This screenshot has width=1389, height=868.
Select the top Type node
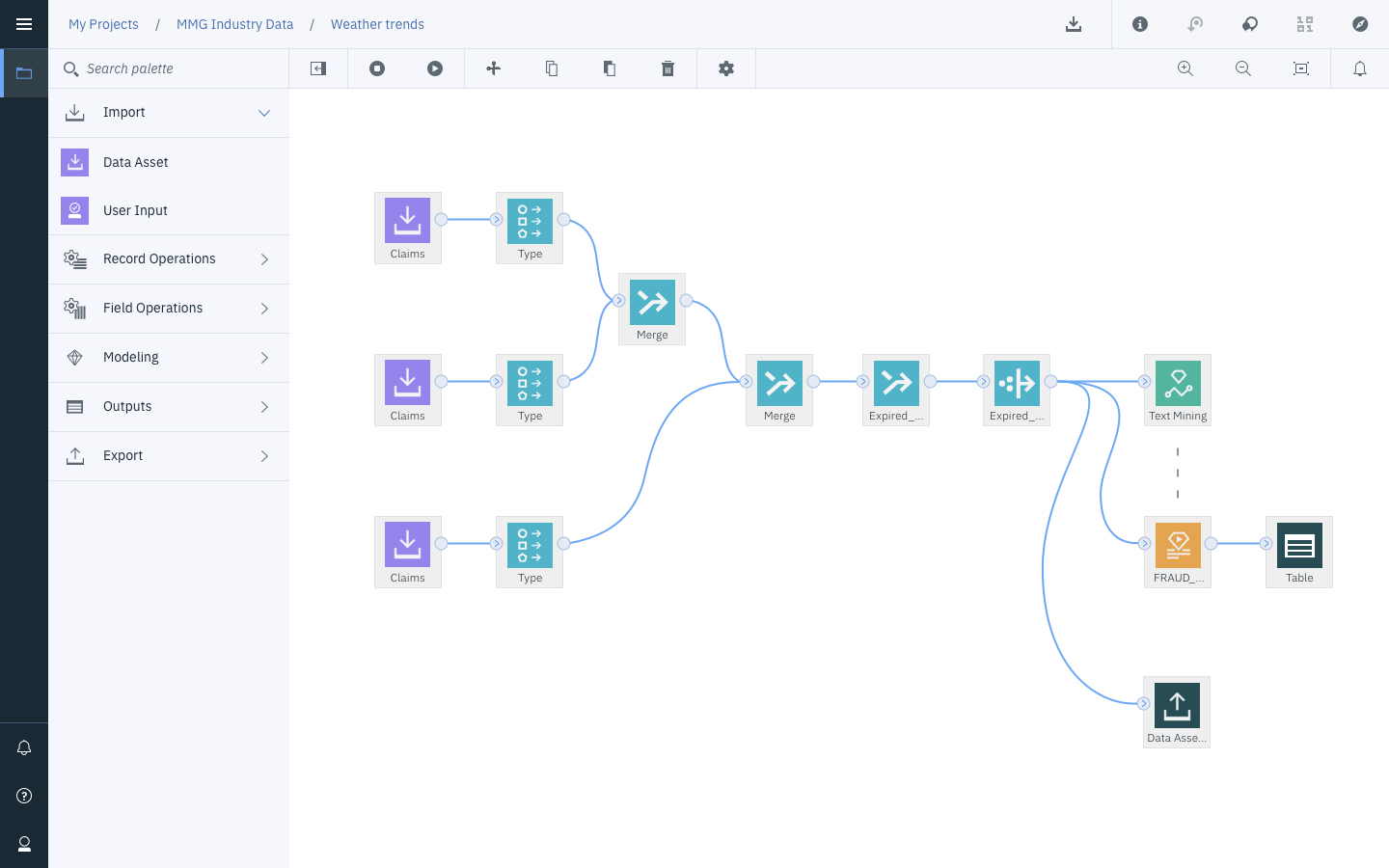click(530, 228)
